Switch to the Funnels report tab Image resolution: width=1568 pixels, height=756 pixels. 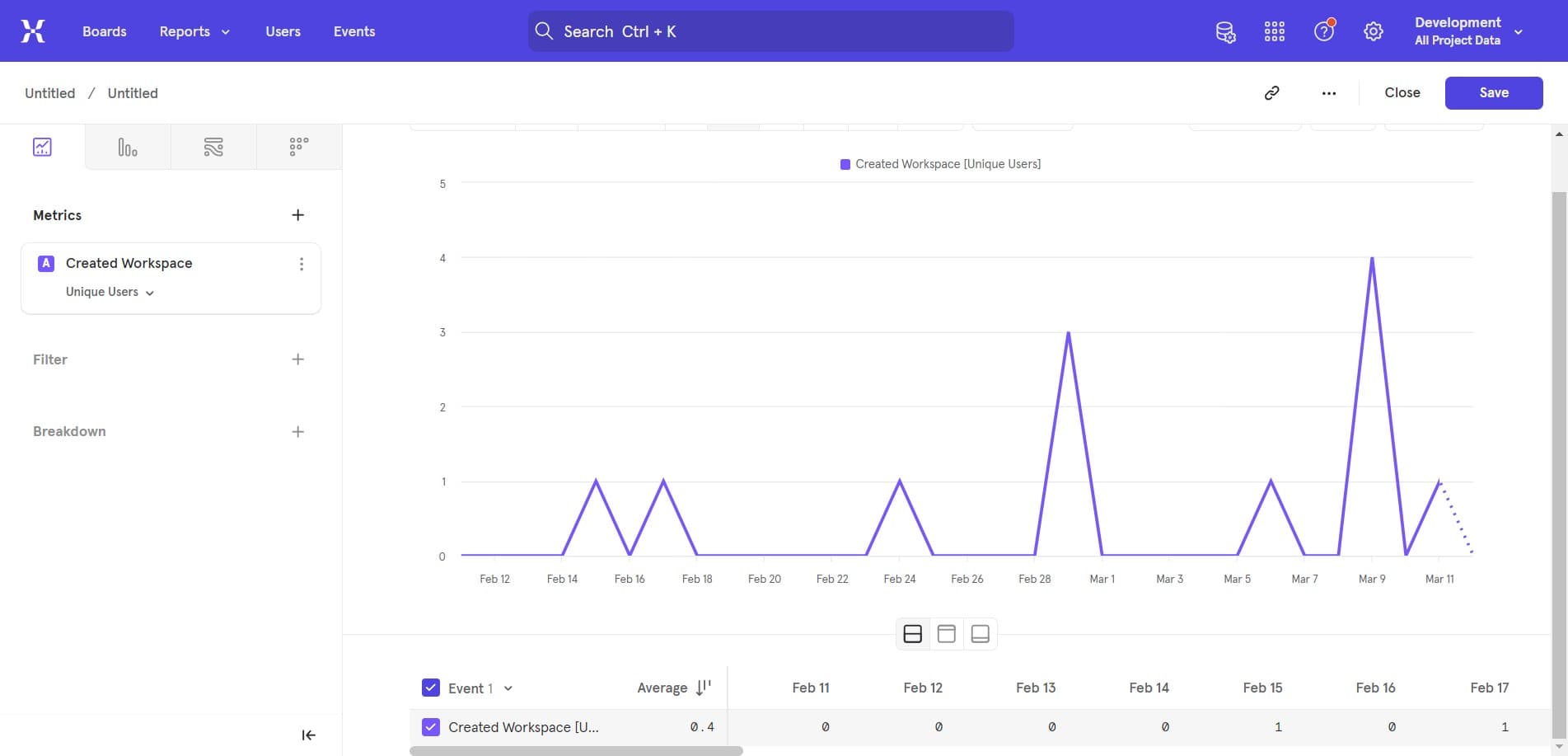128,147
